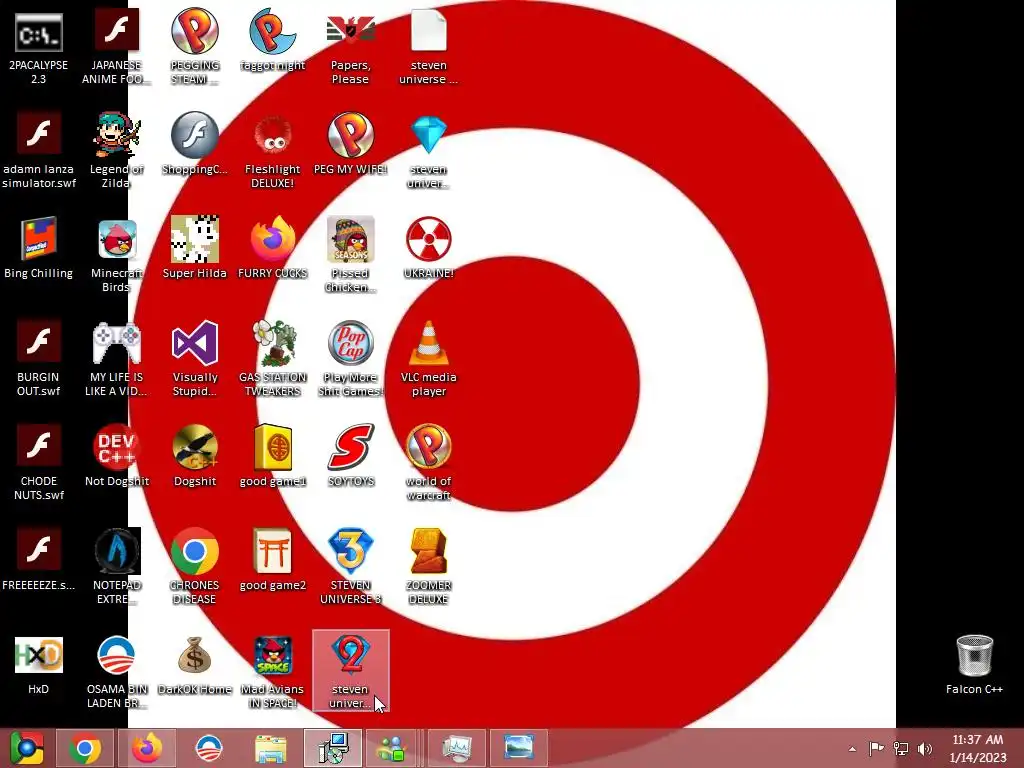The height and width of the screenshot is (768, 1024).
Task: Select the Papers, Please desktop icon
Action: [351, 46]
